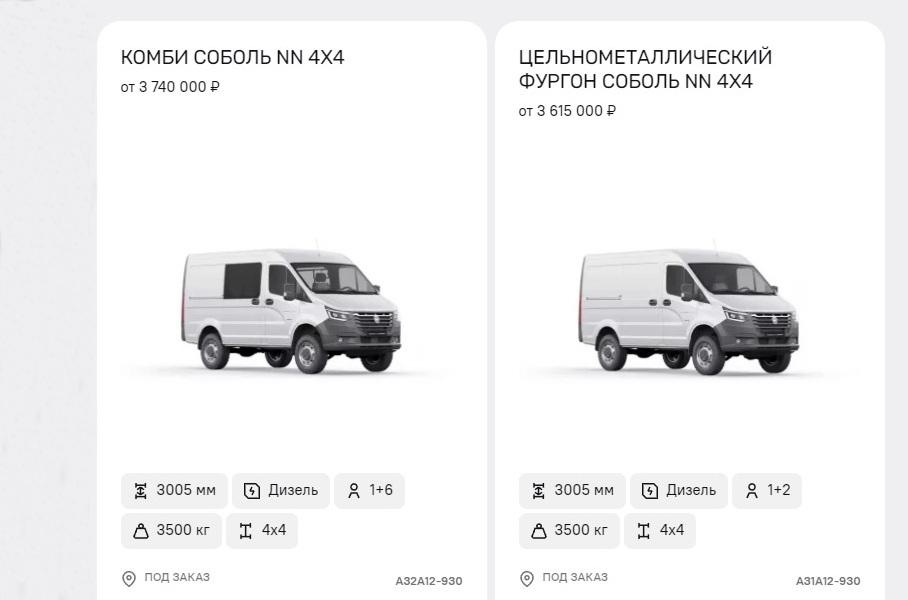
Task: Click the fuel icon on Цельнометаллический Фургон card
Action: [650, 490]
